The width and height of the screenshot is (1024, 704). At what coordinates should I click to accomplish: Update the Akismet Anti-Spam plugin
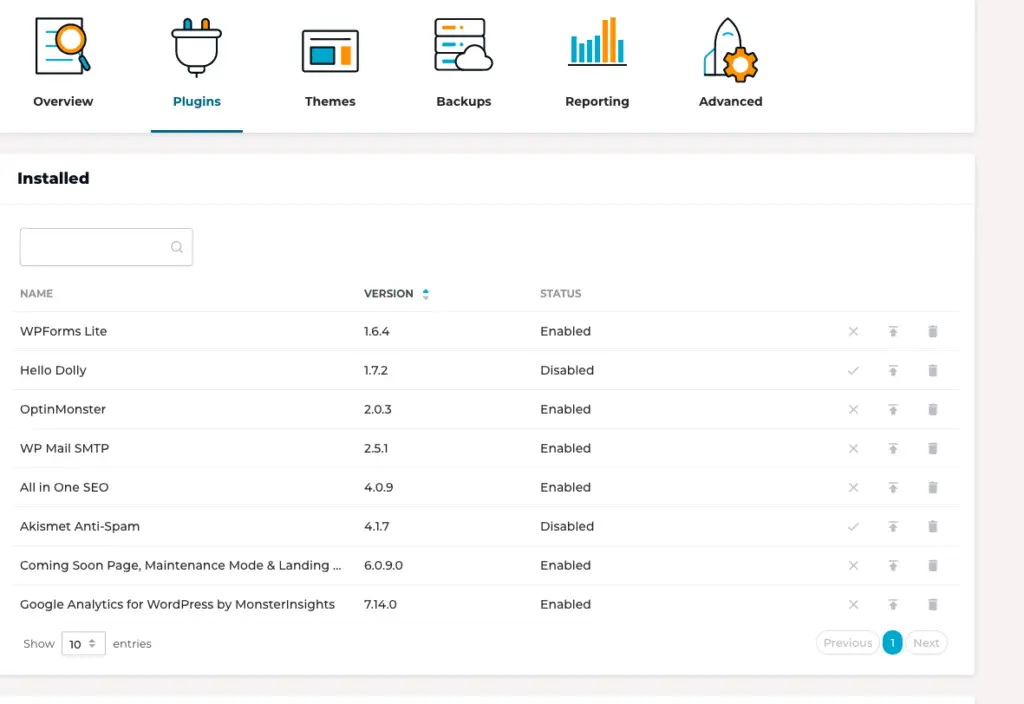pyautogui.click(x=893, y=526)
